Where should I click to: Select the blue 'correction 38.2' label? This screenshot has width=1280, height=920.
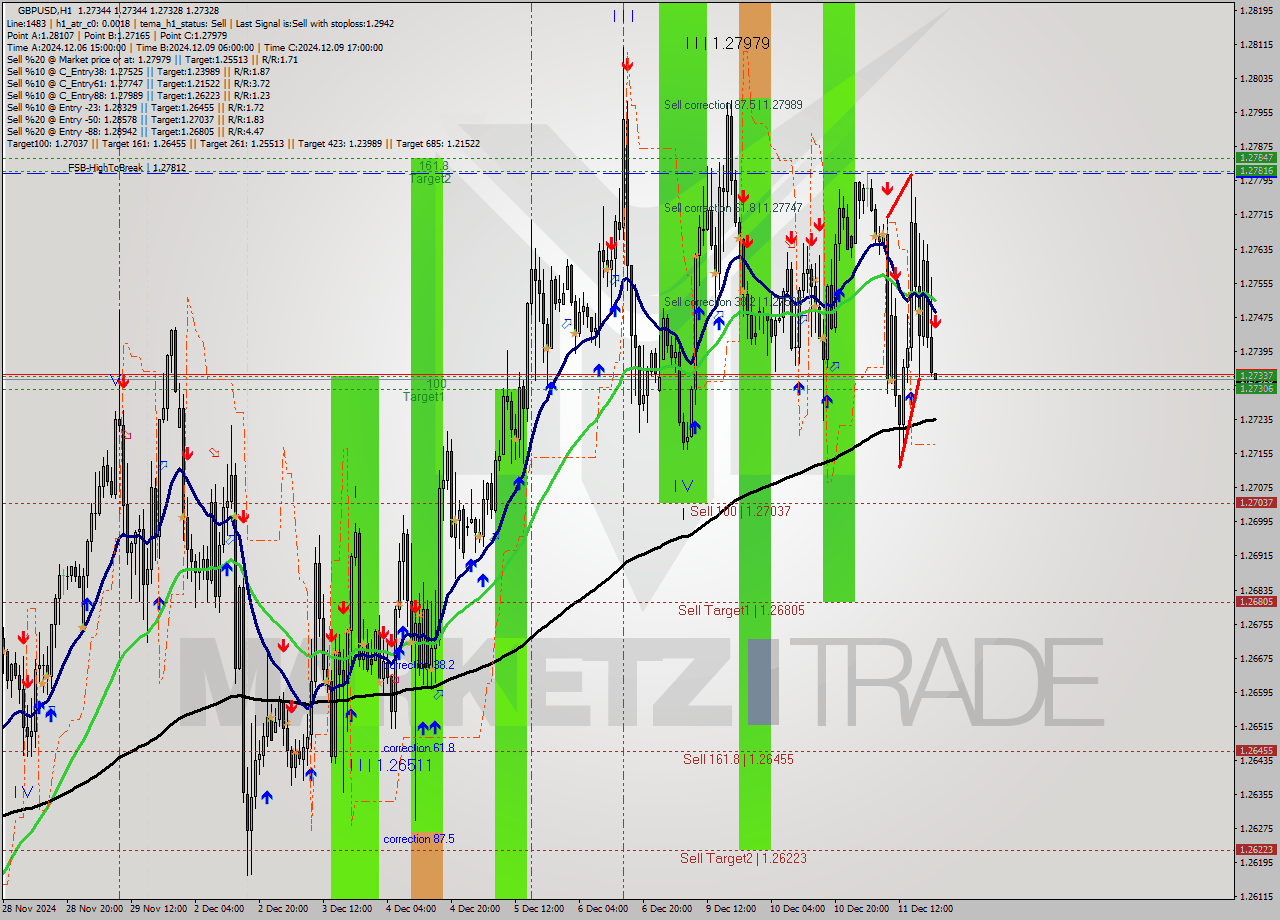(419, 664)
